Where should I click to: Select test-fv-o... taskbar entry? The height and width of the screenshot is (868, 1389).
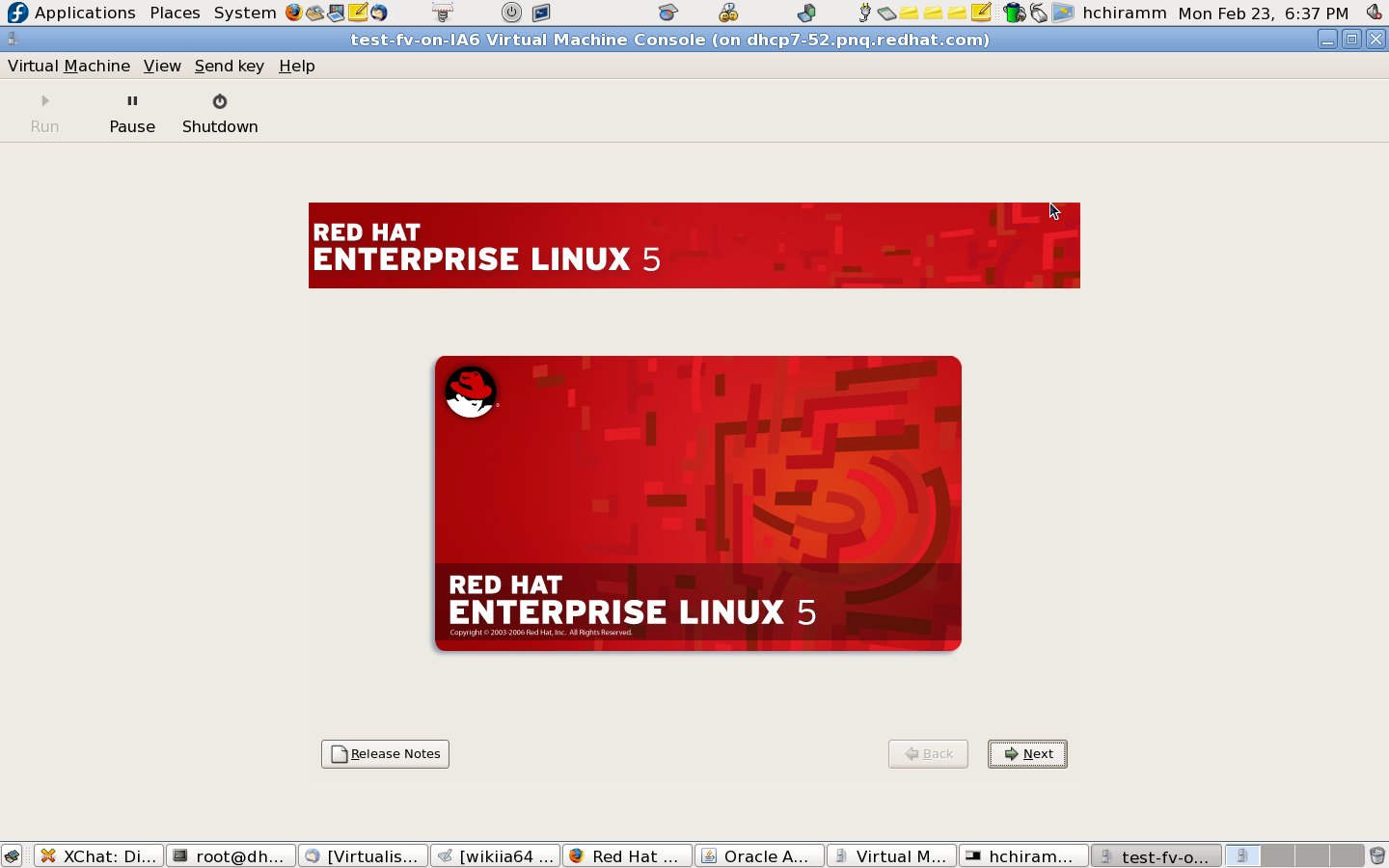1156,856
